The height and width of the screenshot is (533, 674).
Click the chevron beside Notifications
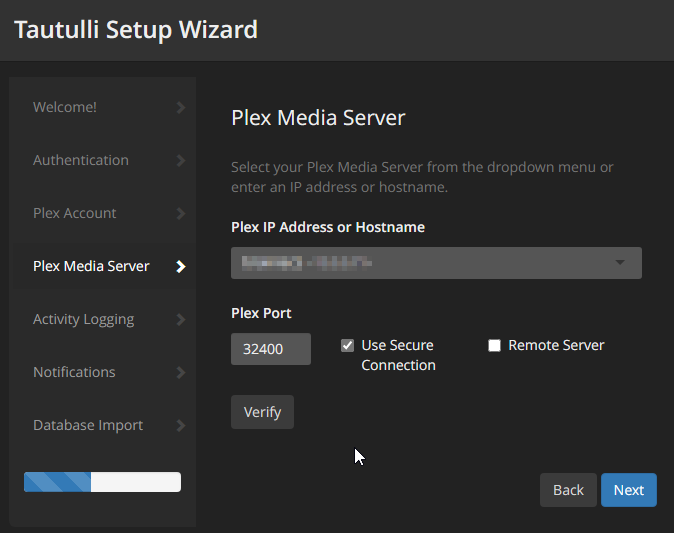click(181, 373)
